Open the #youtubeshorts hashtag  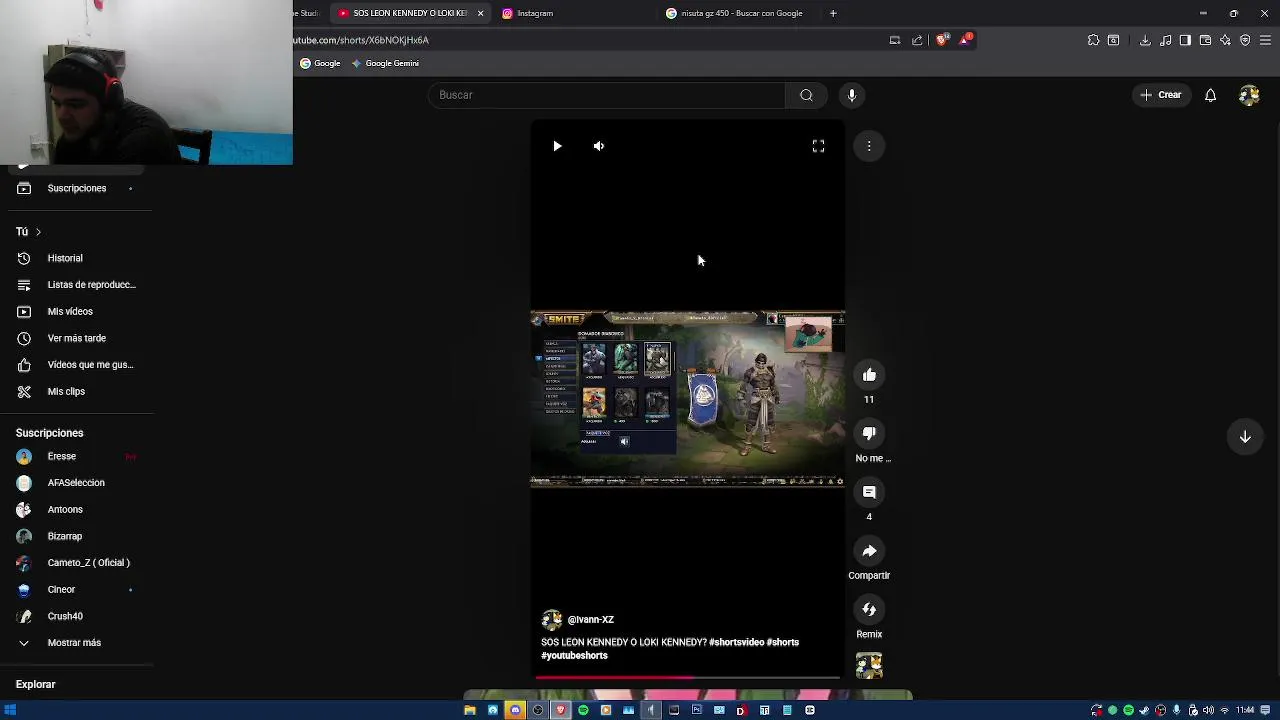[x=574, y=656]
